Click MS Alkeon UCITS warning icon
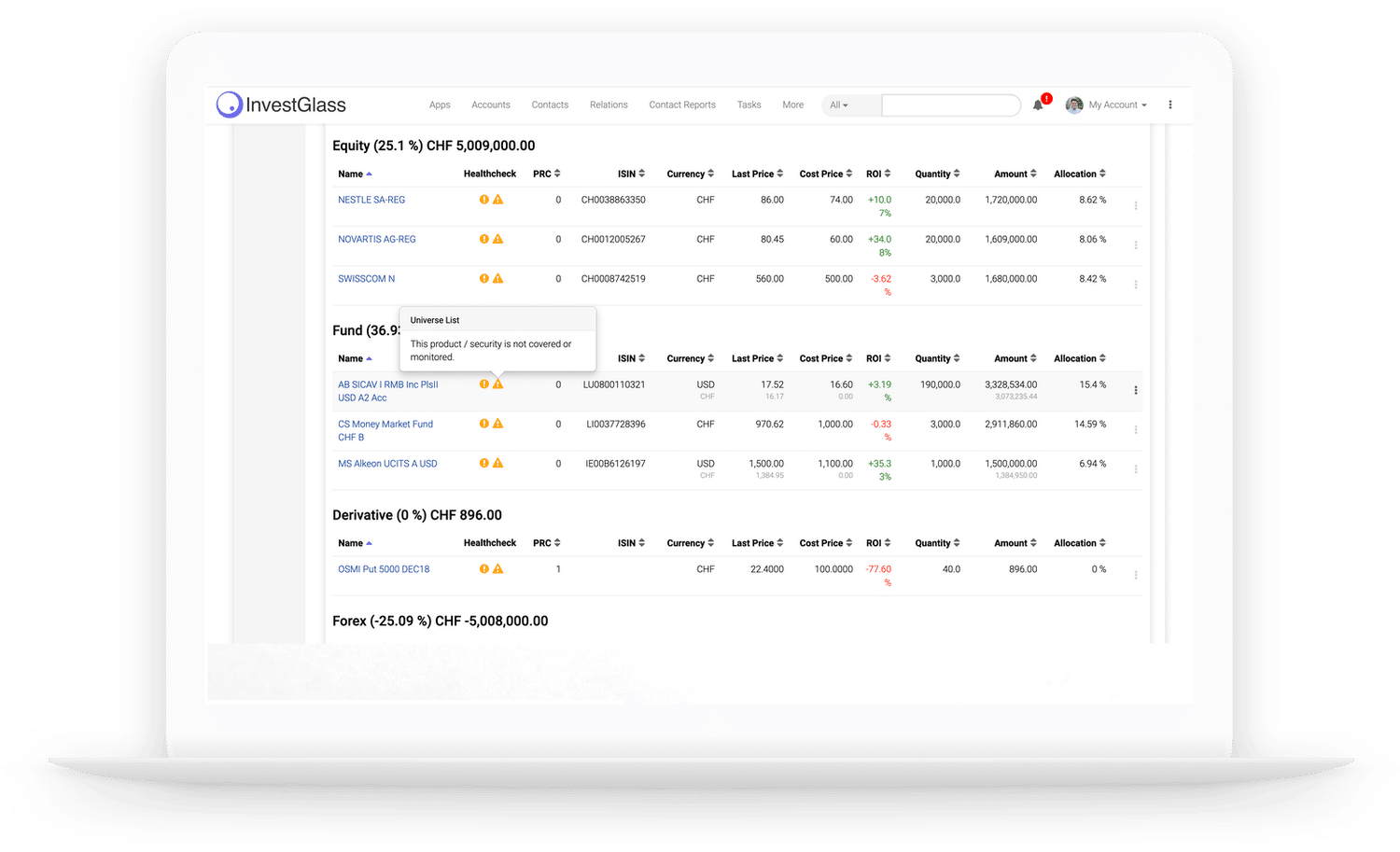This screenshot has width=1400, height=852. pos(498,463)
